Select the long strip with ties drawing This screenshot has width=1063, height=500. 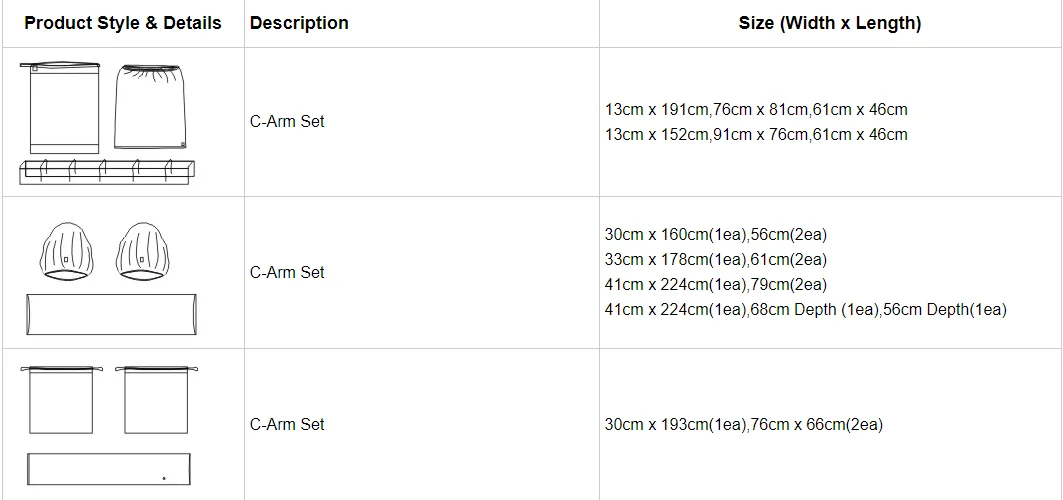(107, 171)
